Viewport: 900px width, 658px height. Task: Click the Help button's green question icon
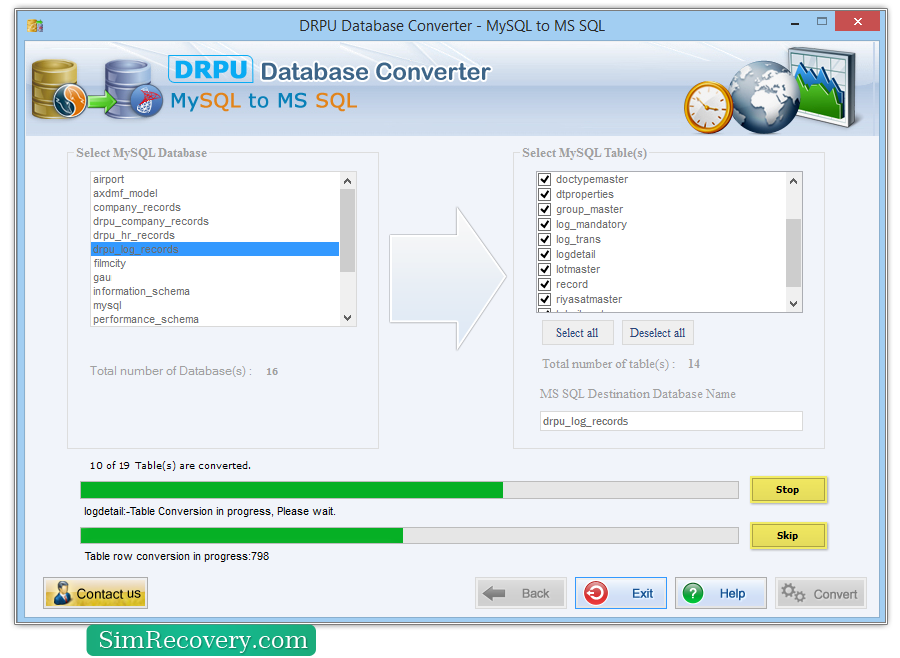click(x=693, y=593)
